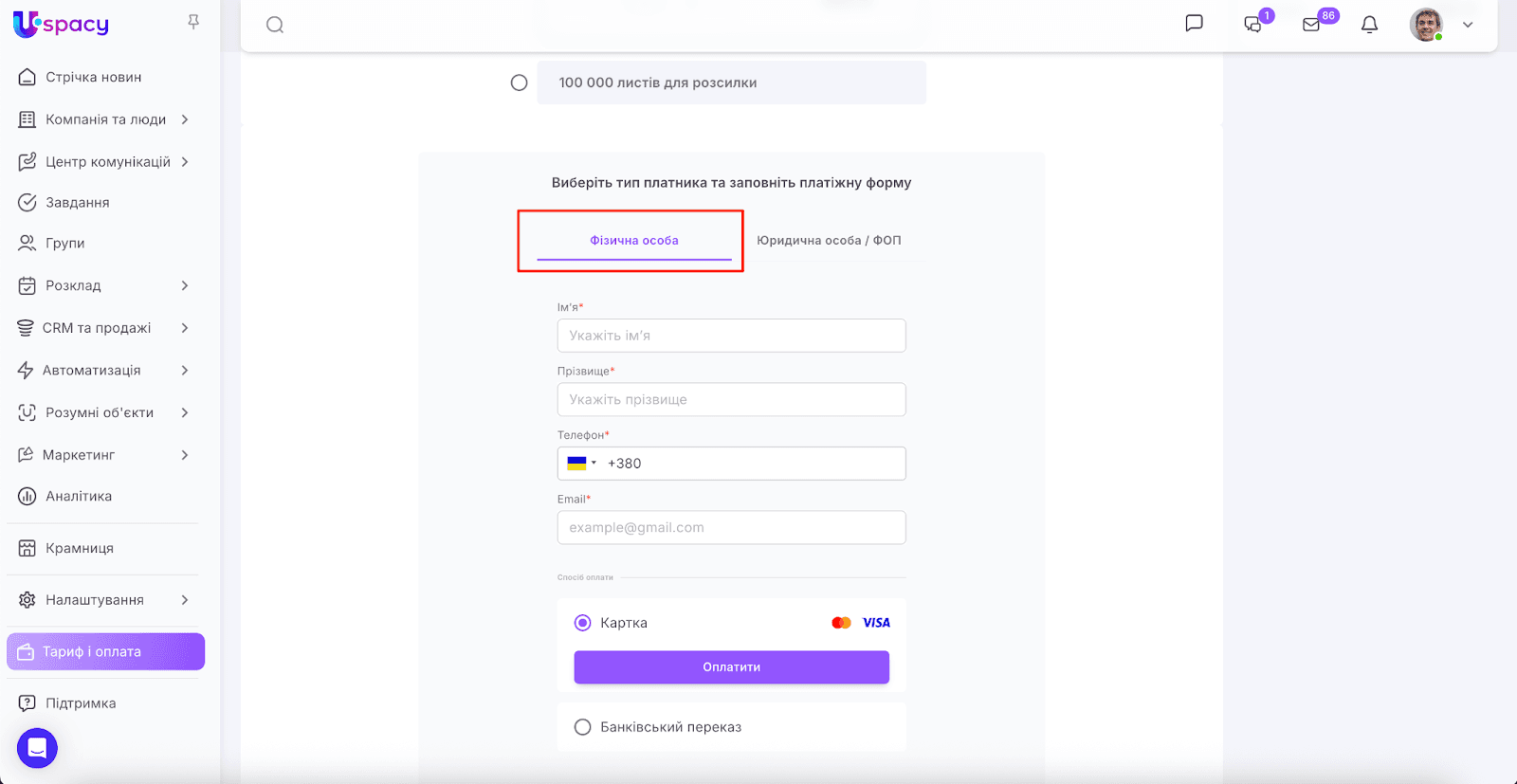The height and width of the screenshot is (784, 1517).
Task: Open the chat bubble icon in top bar
Action: (1194, 24)
